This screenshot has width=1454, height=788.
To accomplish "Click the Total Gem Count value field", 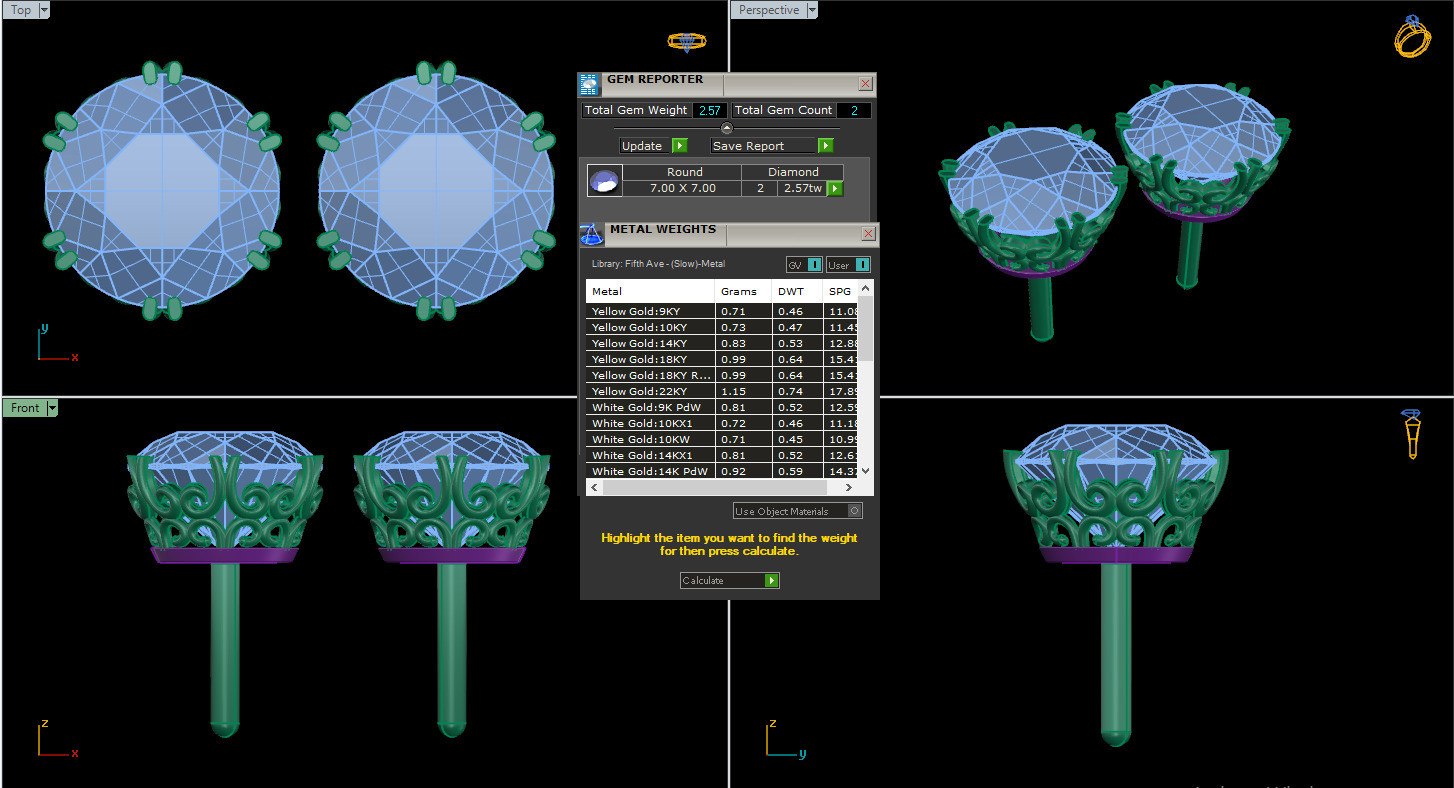I will tap(854, 111).
